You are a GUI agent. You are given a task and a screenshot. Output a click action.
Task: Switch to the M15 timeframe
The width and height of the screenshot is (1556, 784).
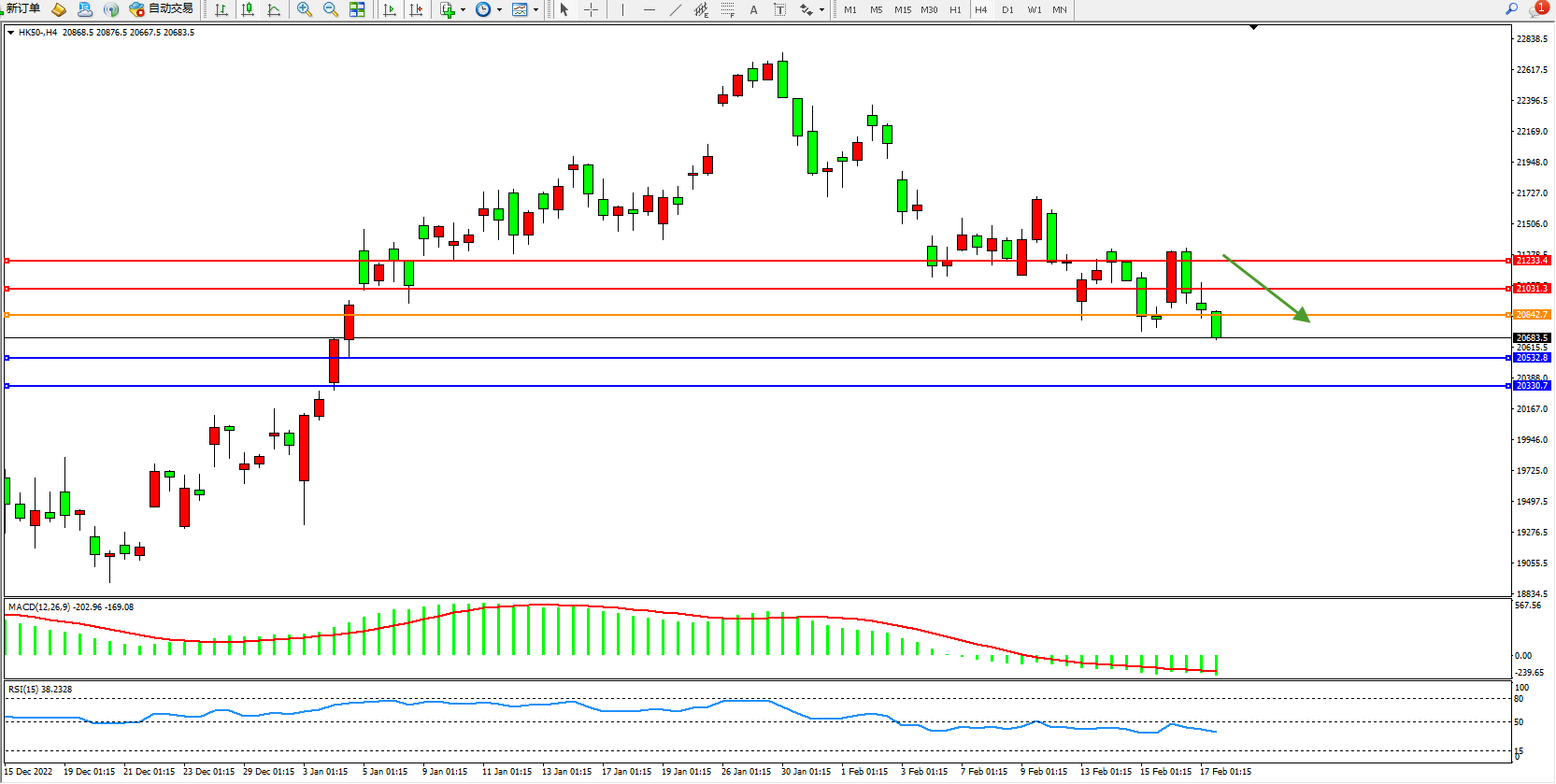902,9
